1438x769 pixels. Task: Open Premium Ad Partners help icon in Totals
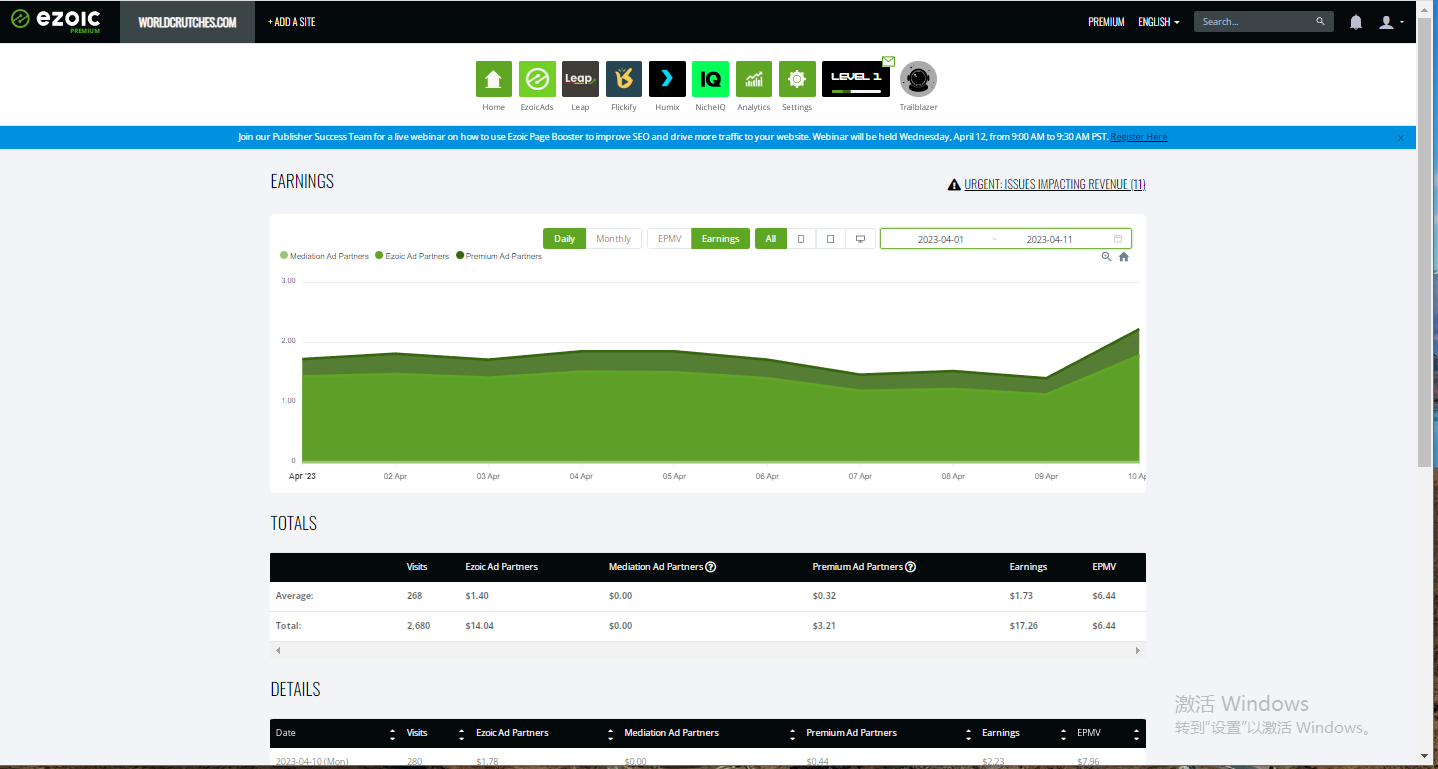pos(910,567)
